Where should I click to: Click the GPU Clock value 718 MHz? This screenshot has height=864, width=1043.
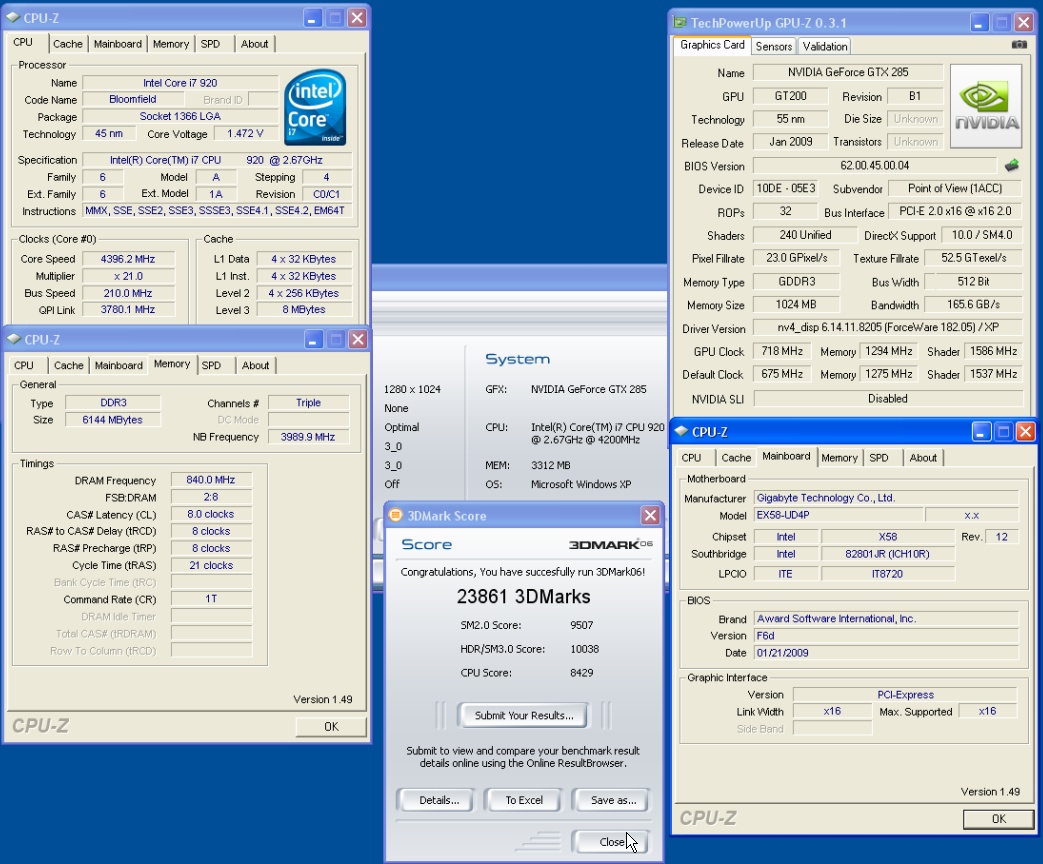click(x=782, y=351)
